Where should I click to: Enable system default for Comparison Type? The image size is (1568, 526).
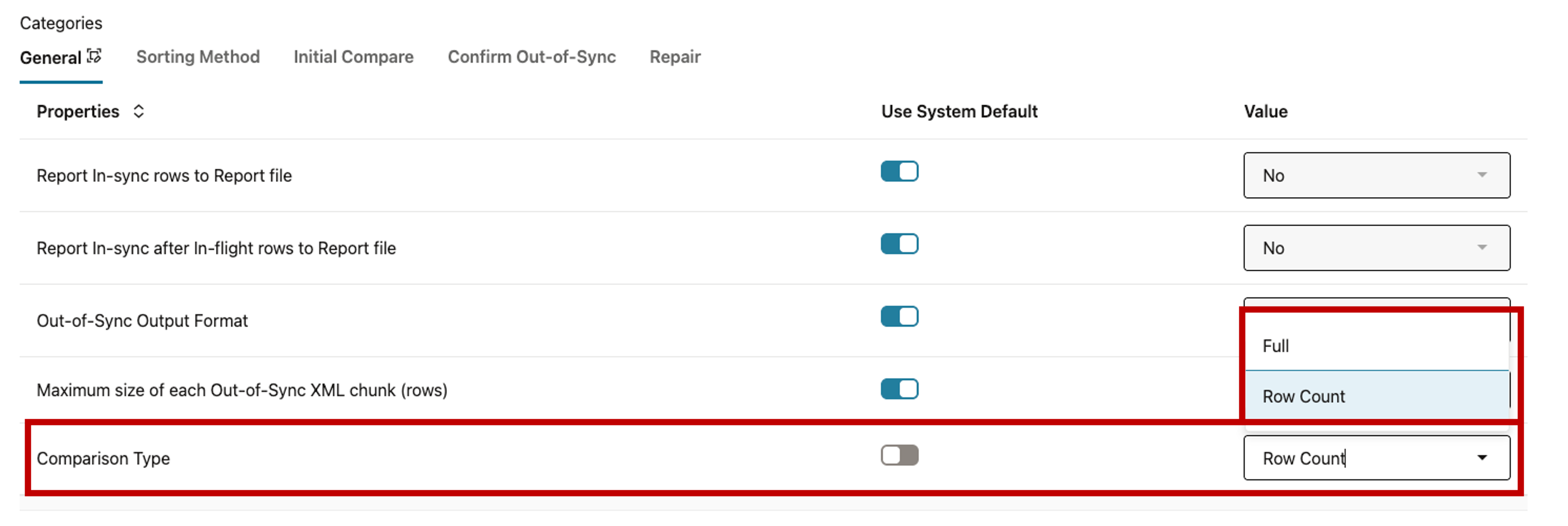899,455
